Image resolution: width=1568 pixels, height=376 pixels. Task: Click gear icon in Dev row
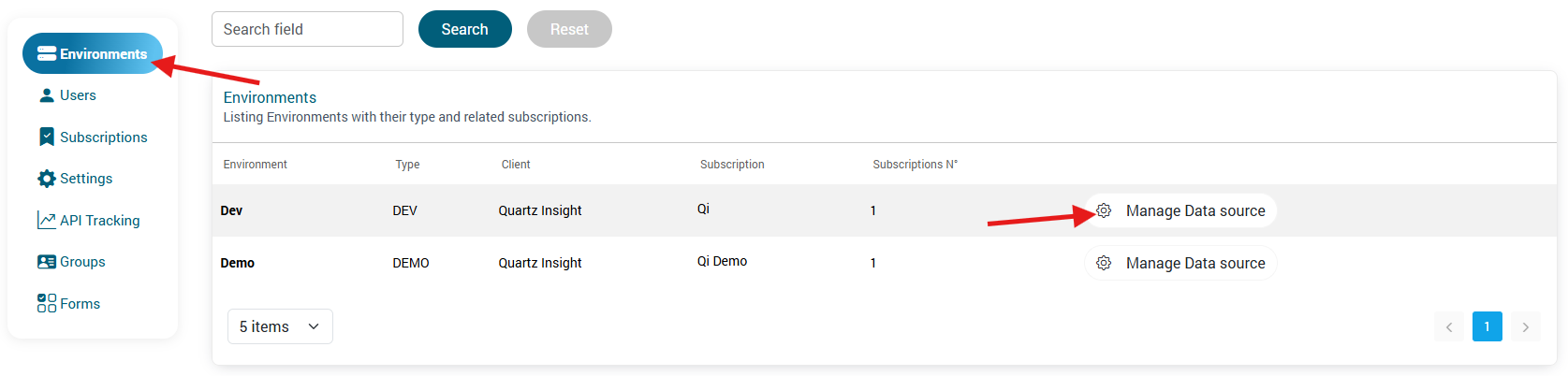[1104, 210]
